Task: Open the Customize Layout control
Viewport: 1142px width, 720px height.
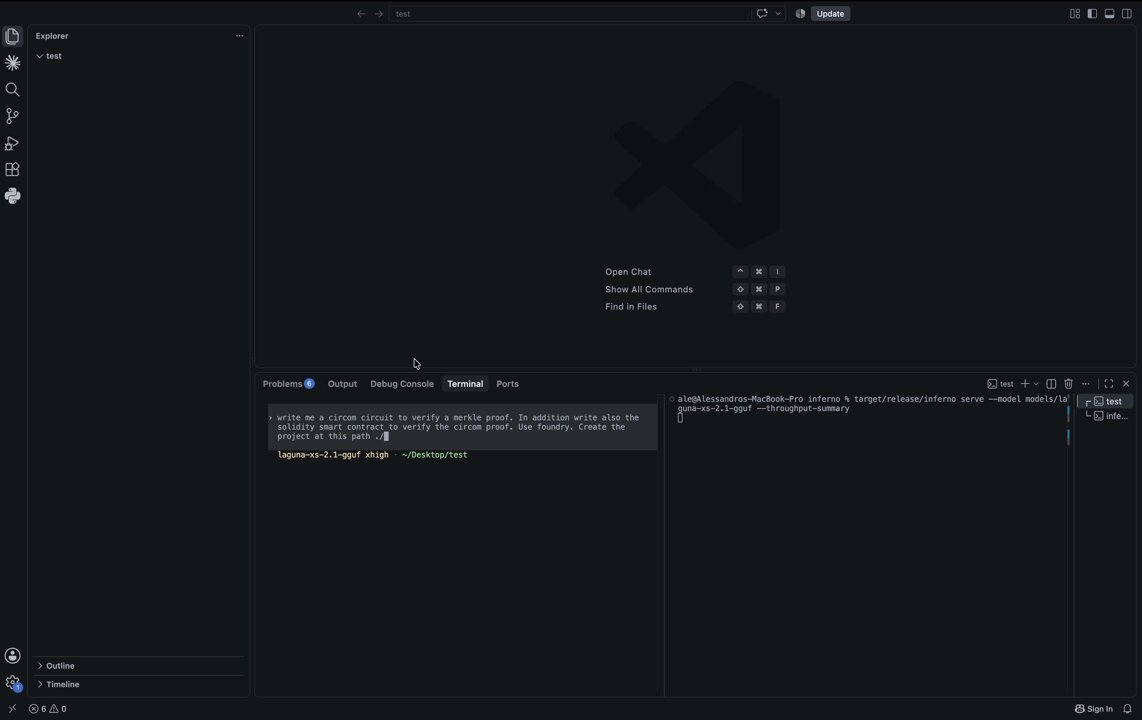Action: pyautogui.click(x=1075, y=14)
